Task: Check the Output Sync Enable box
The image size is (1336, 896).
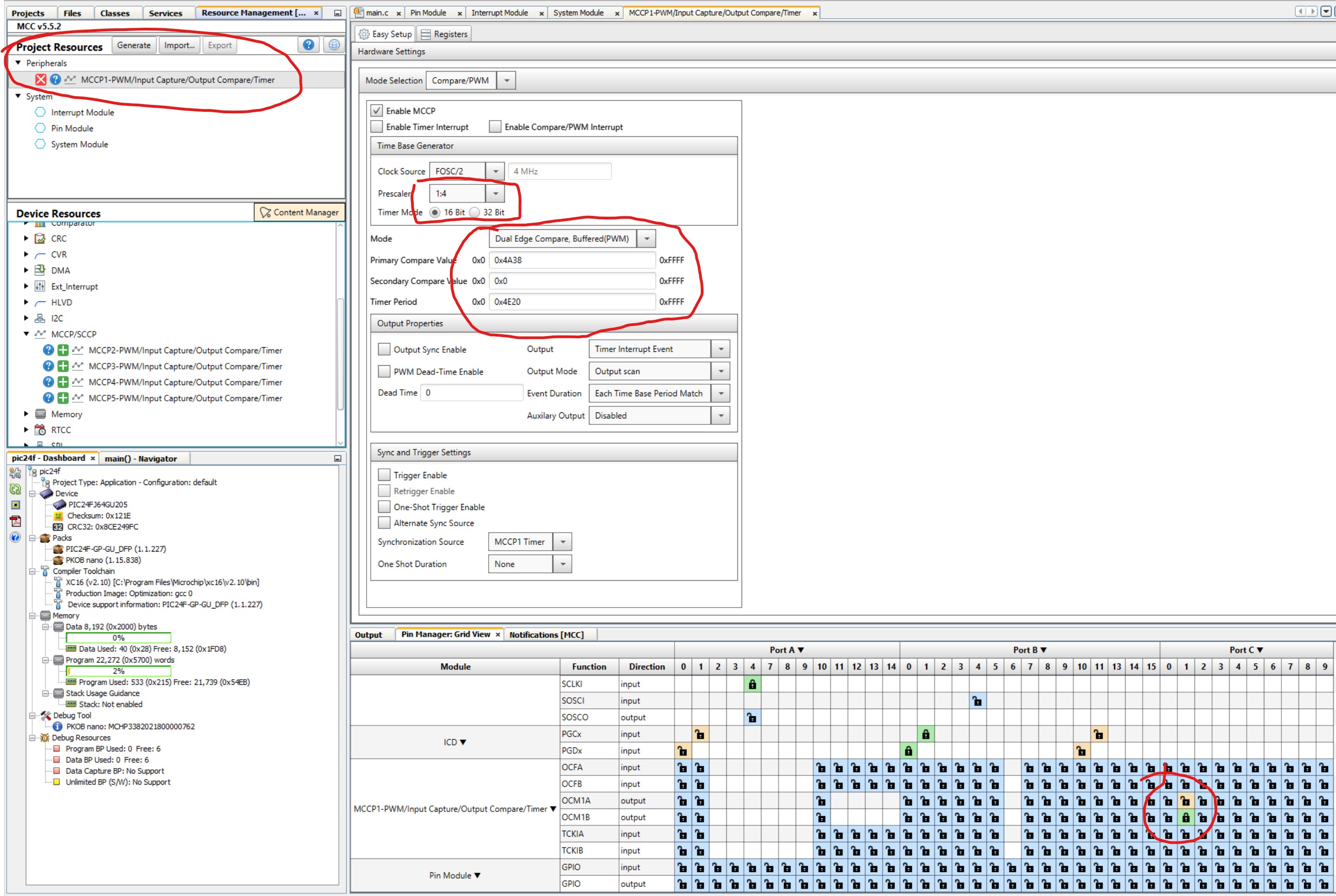Action: coord(384,349)
